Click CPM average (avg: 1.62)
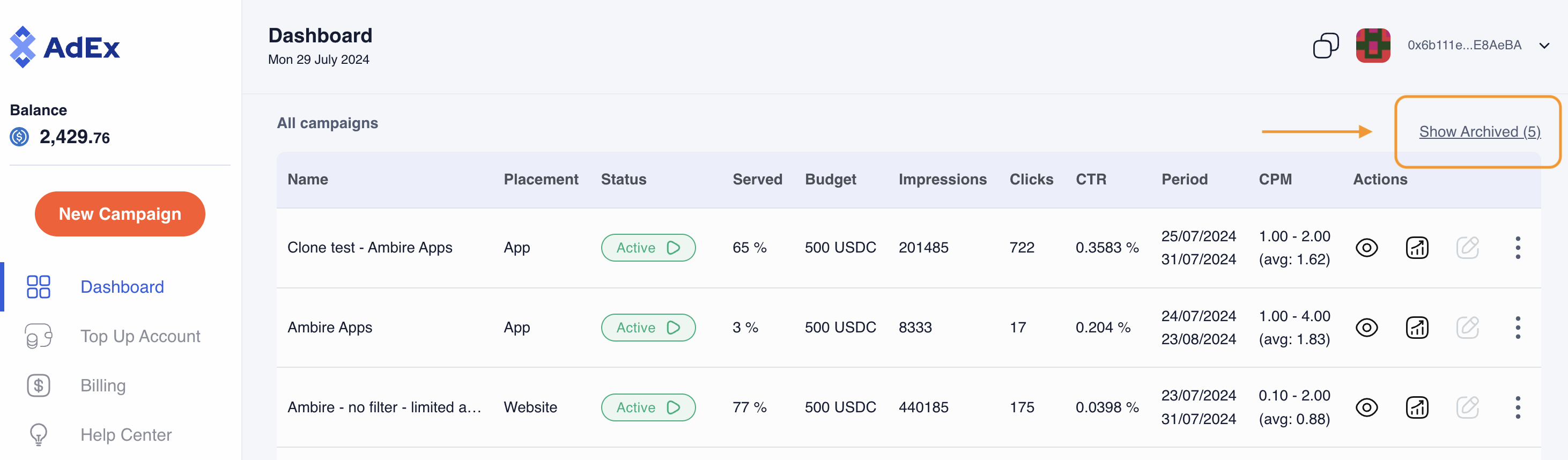The height and width of the screenshot is (460, 1568). [x=1294, y=259]
